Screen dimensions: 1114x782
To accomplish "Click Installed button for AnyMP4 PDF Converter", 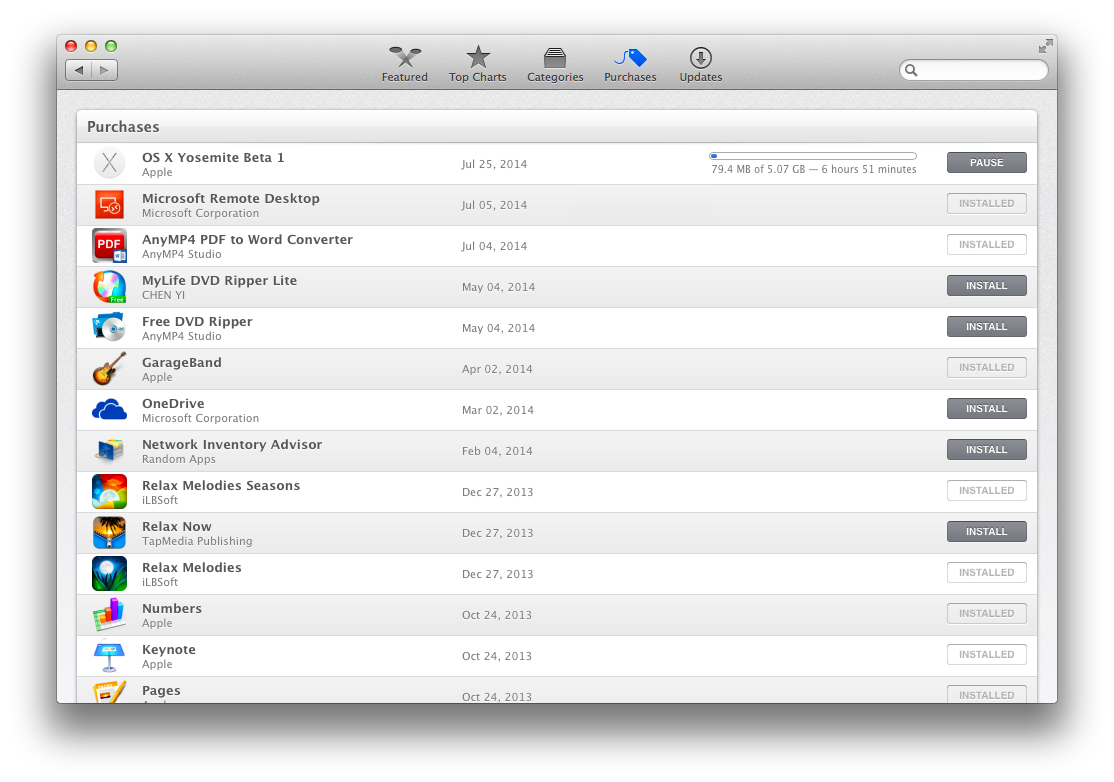I will [986, 244].
